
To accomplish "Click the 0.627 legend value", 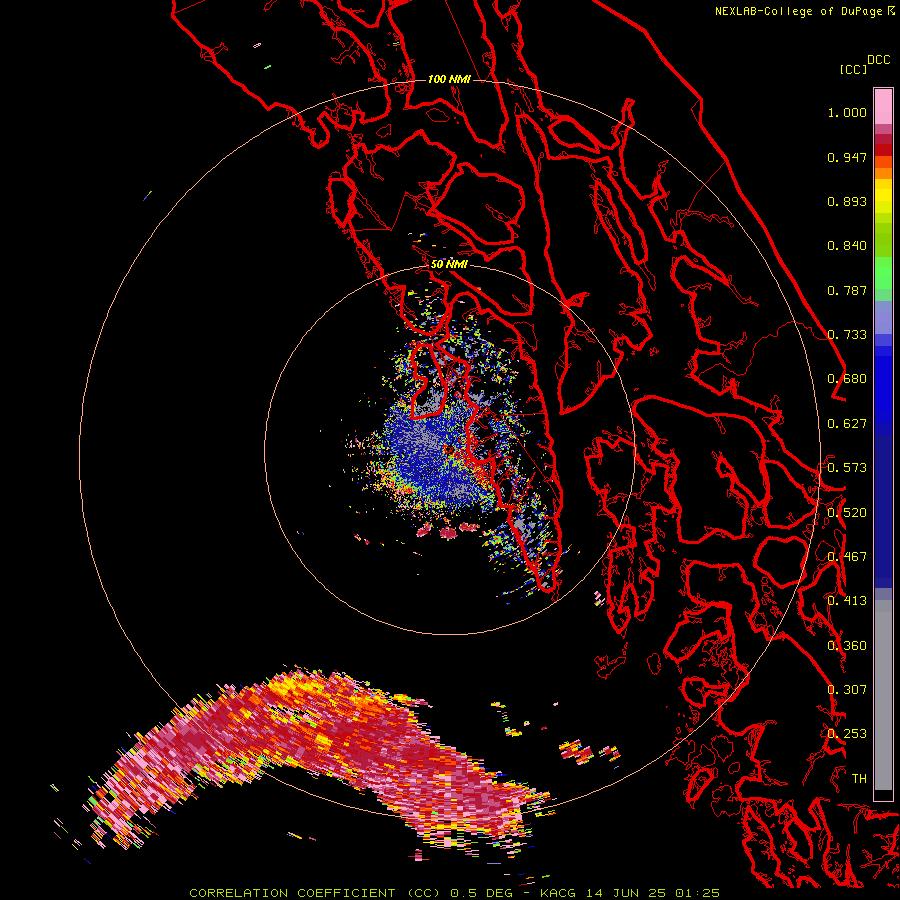I will (847, 424).
